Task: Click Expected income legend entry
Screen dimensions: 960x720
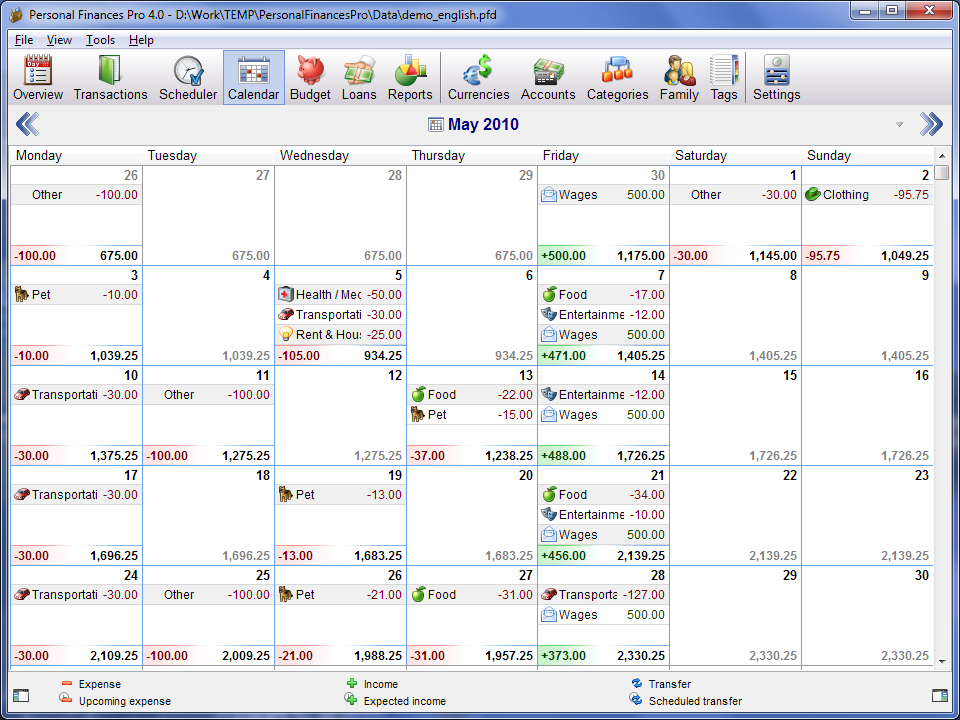Action: (x=395, y=701)
